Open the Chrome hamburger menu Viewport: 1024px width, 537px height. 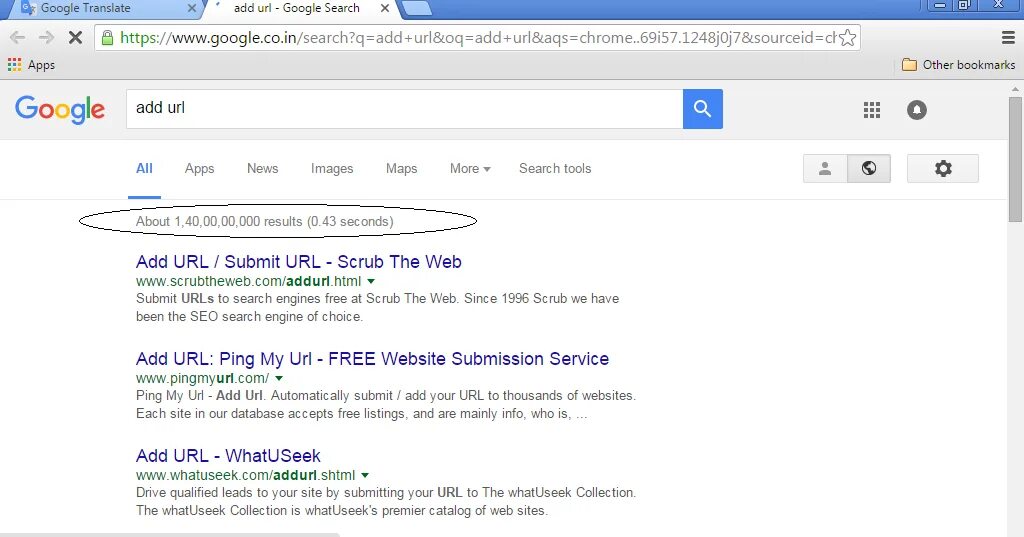point(1008,38)
